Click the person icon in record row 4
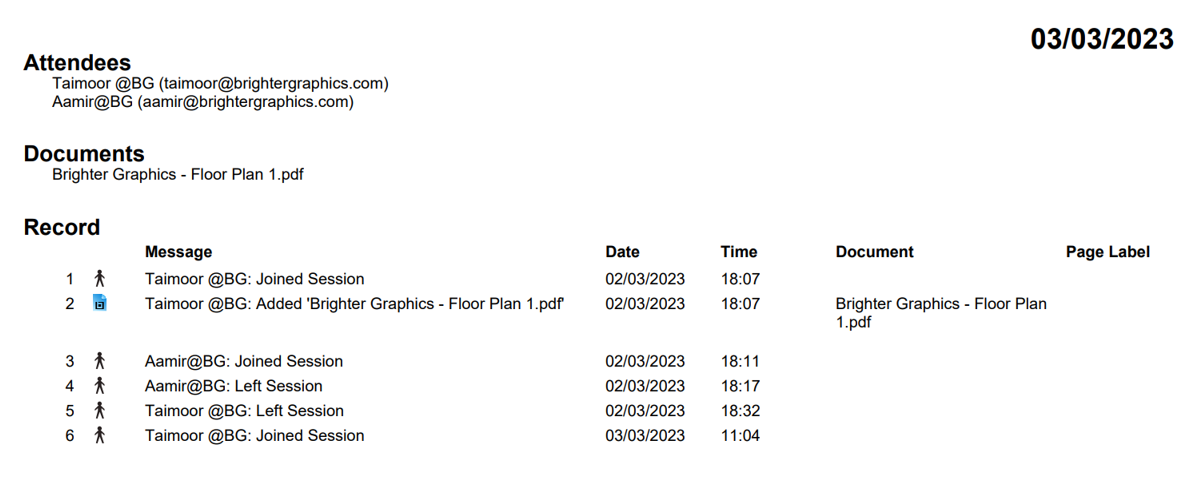Image resolution: width=1192 pixels, height=481 pixels. pos(99,386)
